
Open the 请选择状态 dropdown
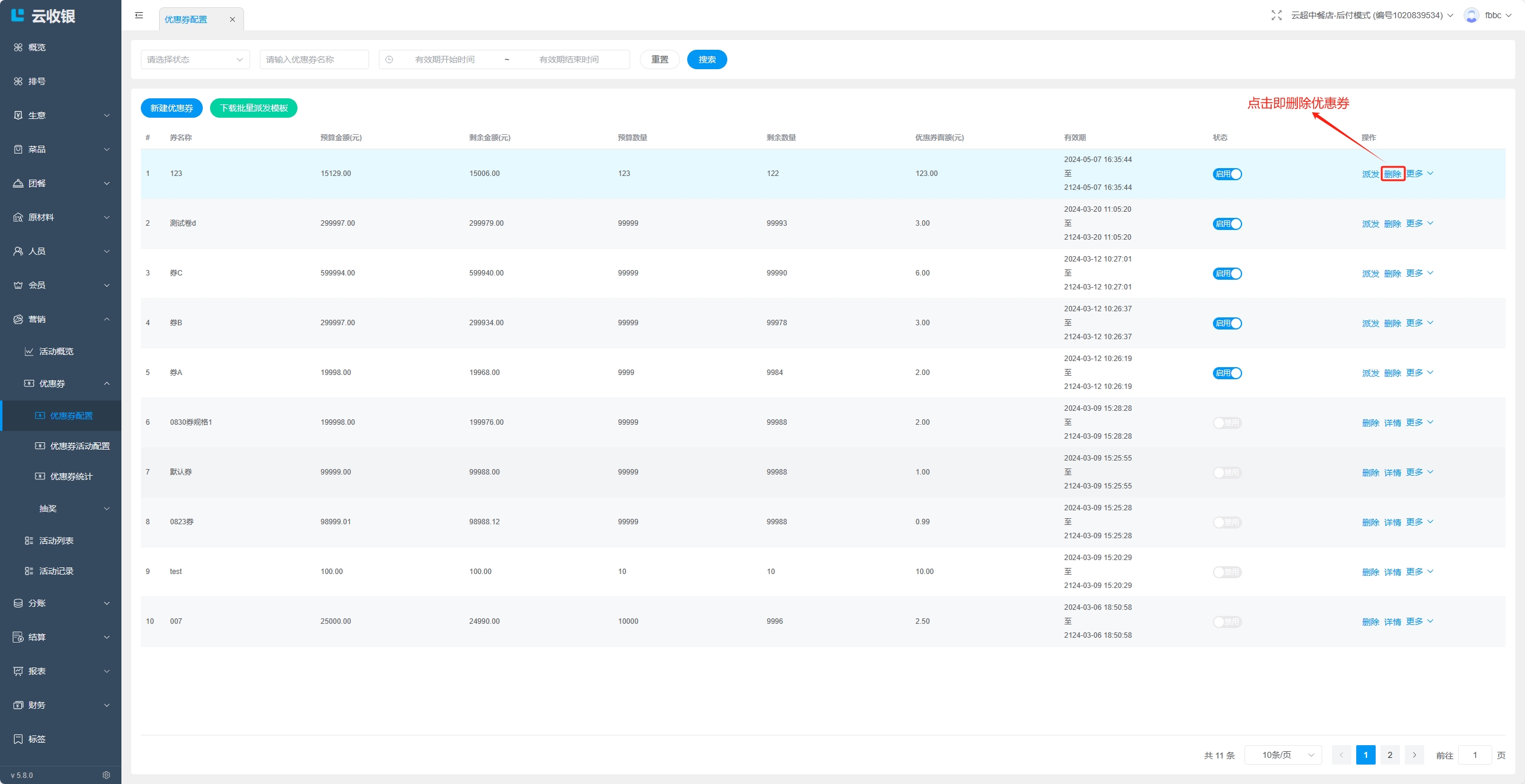[x=195, y=59]
